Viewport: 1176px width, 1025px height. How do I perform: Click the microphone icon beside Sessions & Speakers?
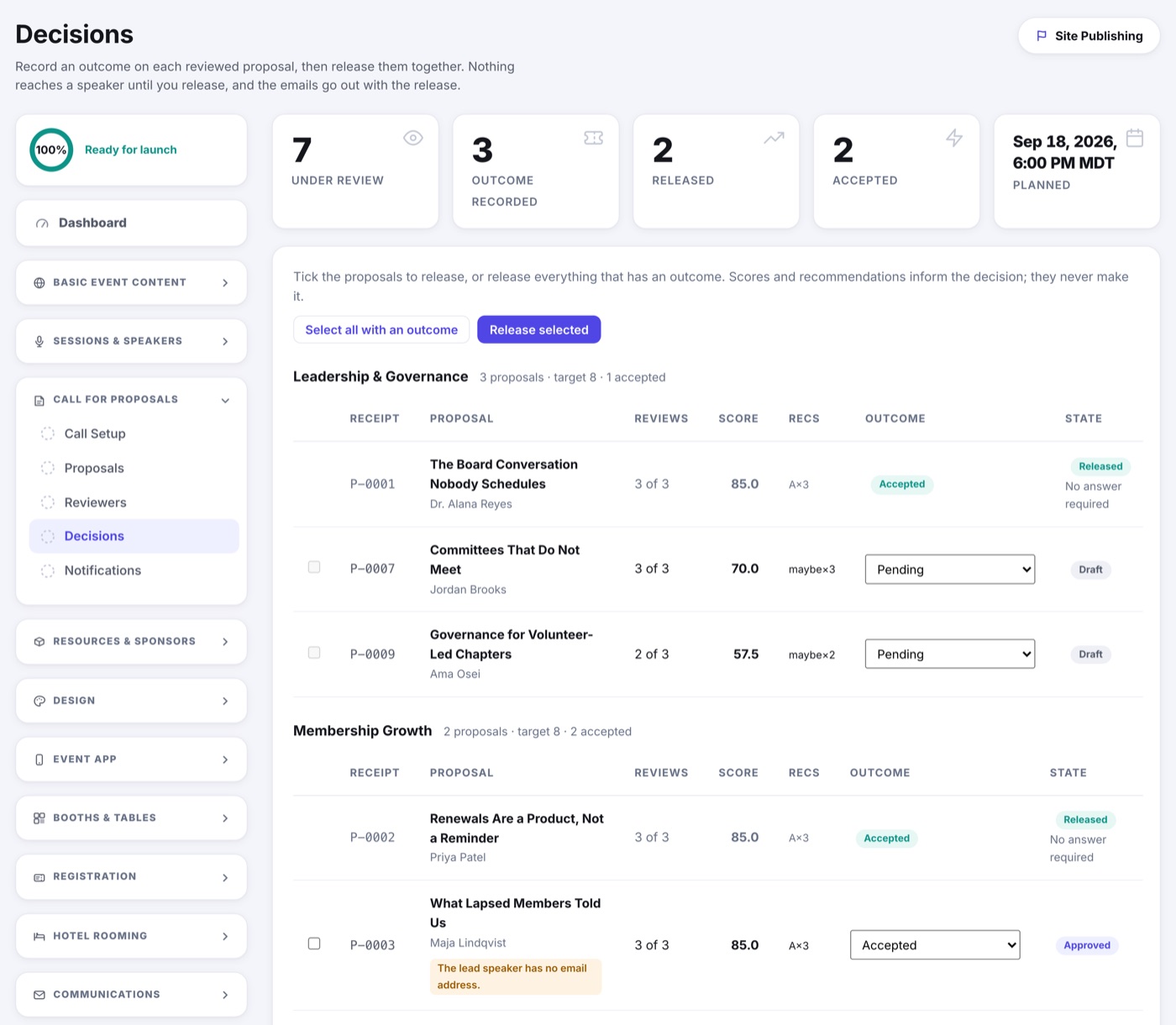tap(39, 342)
